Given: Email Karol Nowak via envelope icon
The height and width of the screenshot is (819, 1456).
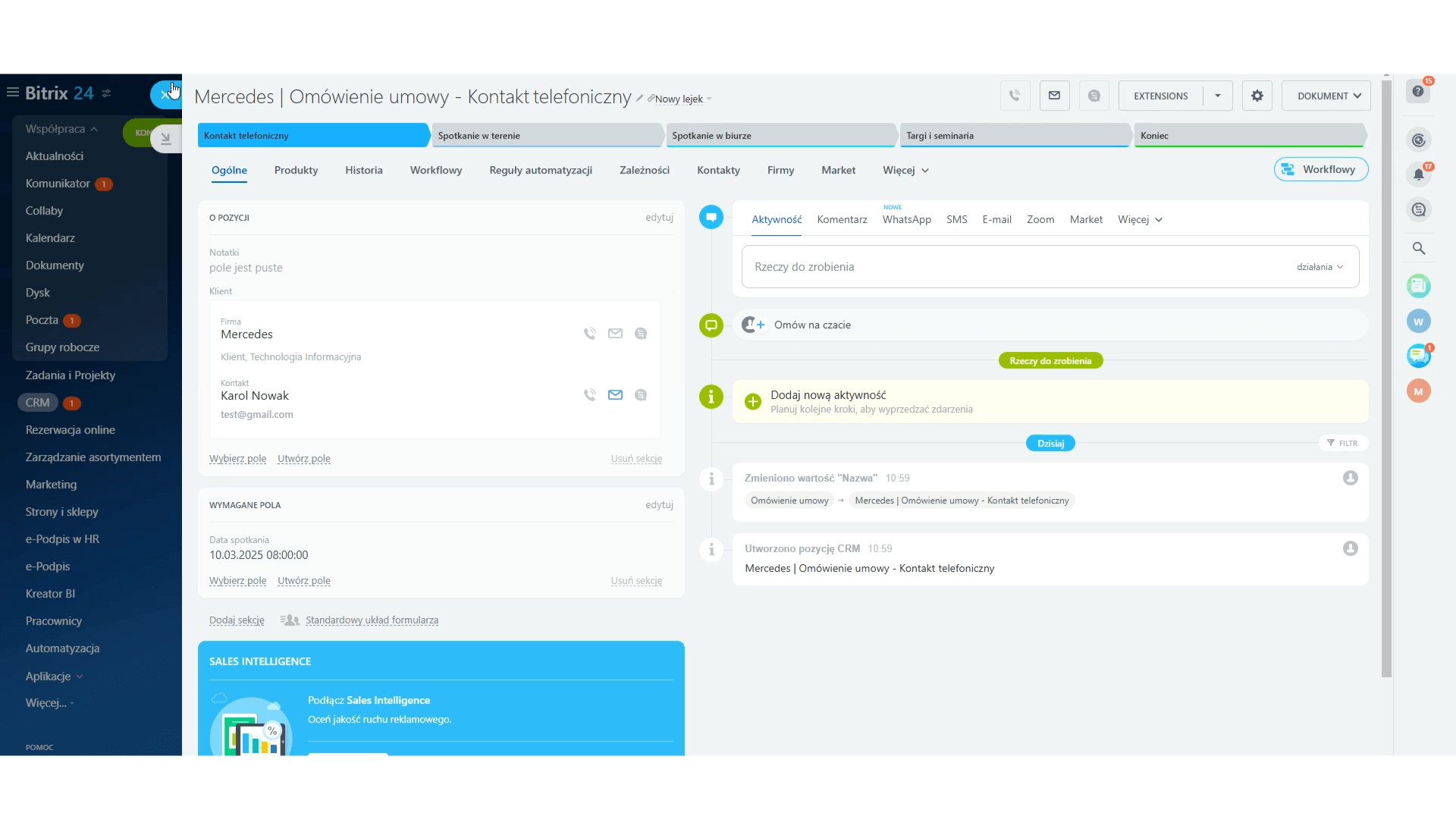Looking at the screenshot, I should pos(615,395).
